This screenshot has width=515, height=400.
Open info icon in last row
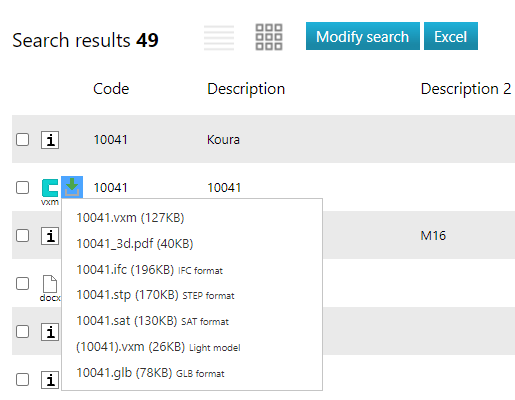coord(50,380)
